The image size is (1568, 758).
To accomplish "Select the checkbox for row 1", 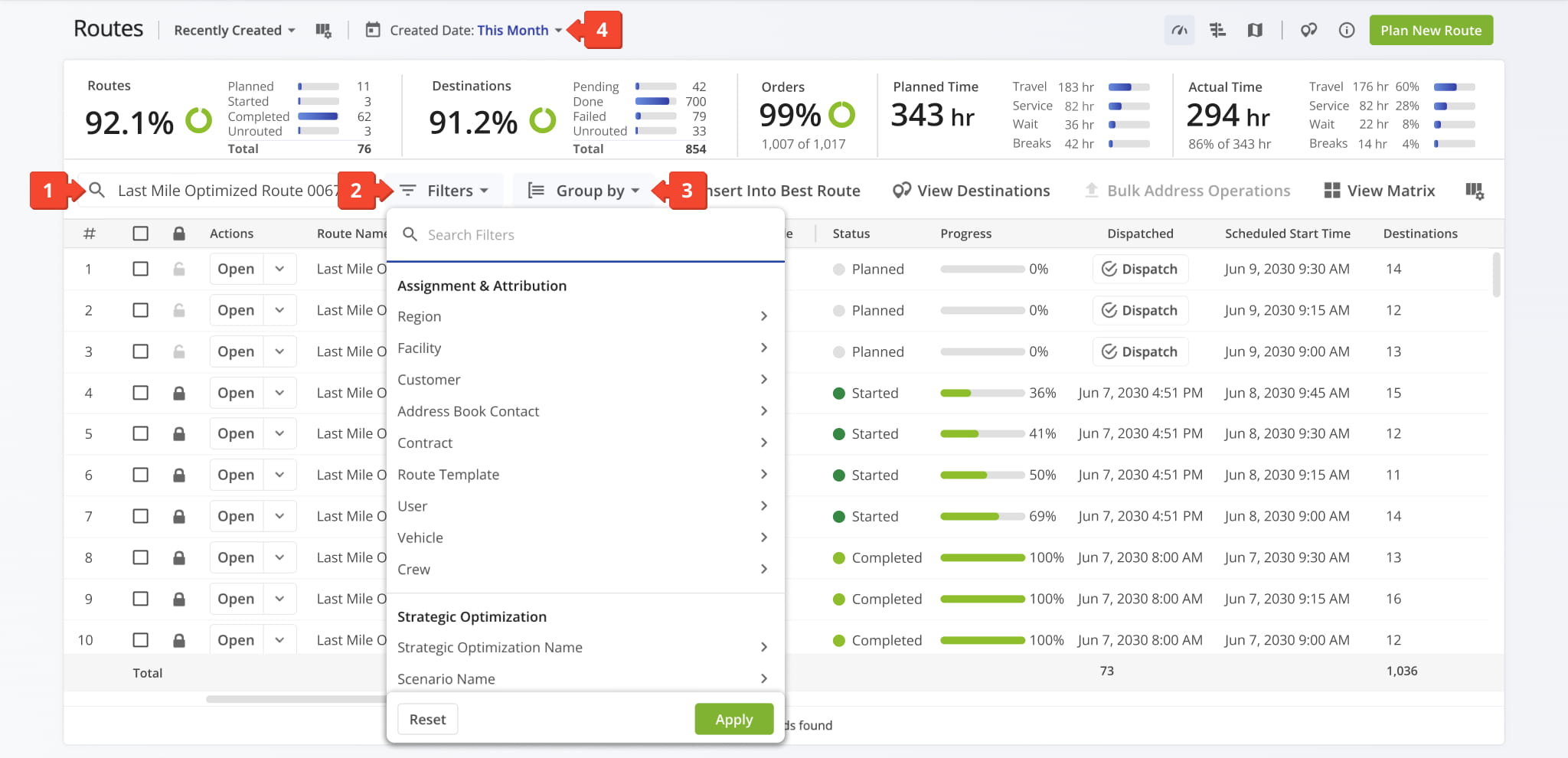I will tap(140, 269).
